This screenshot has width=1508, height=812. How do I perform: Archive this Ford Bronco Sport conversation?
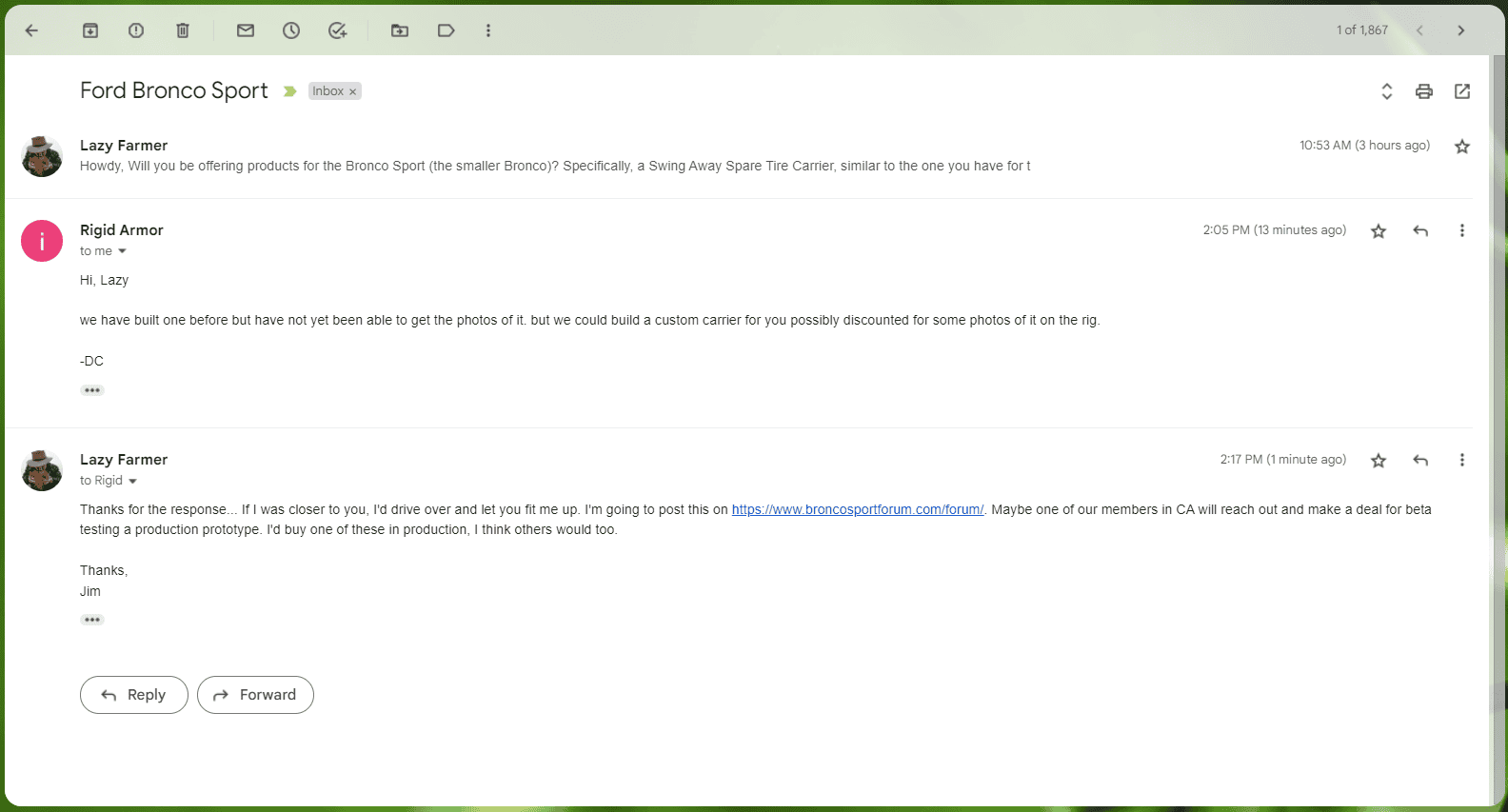point(90,30)
